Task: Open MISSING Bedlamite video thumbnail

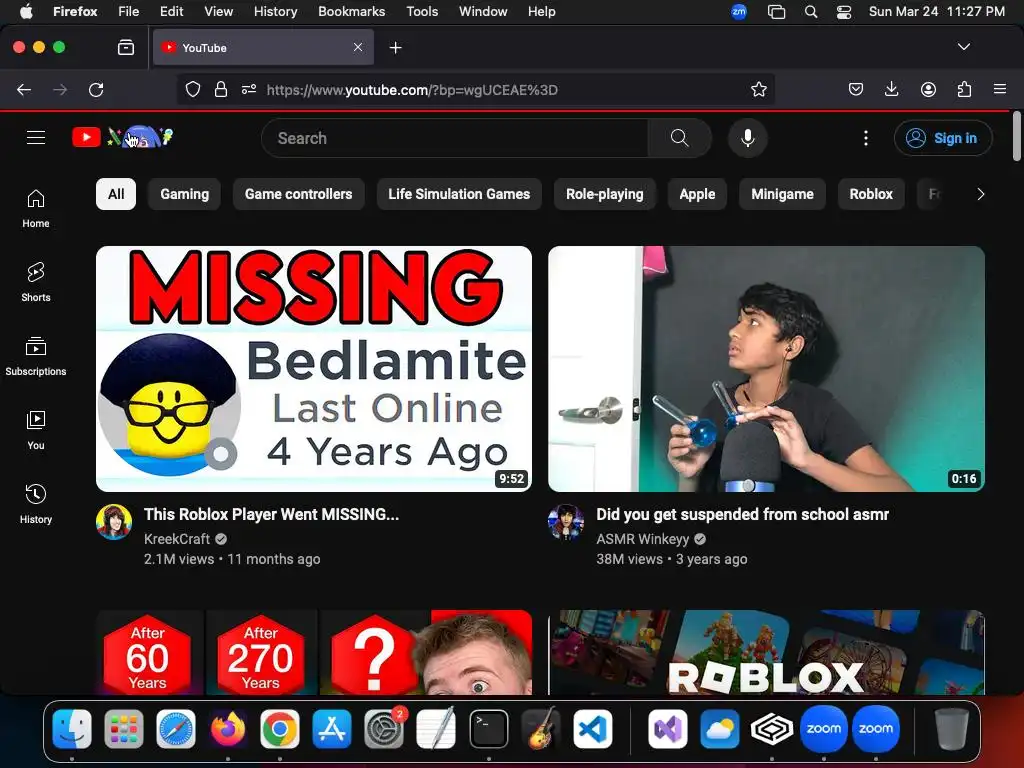Action: click(314, 369)
